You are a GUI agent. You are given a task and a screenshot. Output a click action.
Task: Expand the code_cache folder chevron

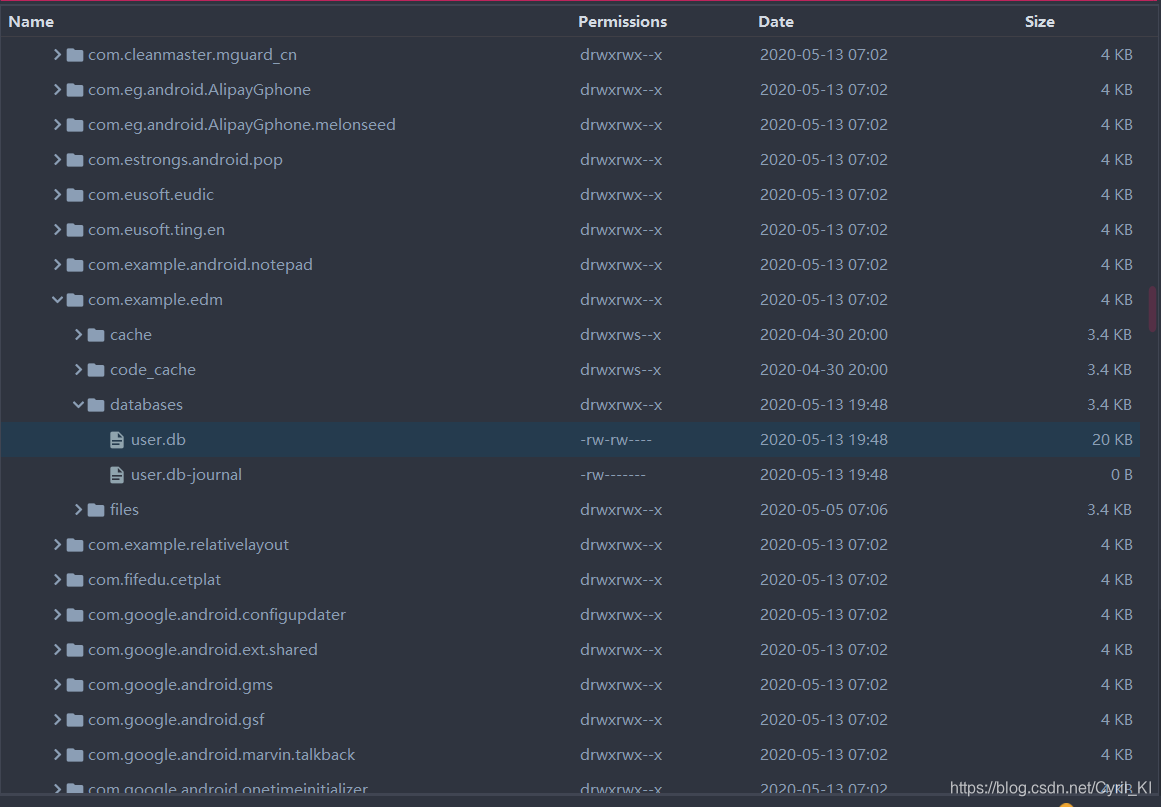78,369
